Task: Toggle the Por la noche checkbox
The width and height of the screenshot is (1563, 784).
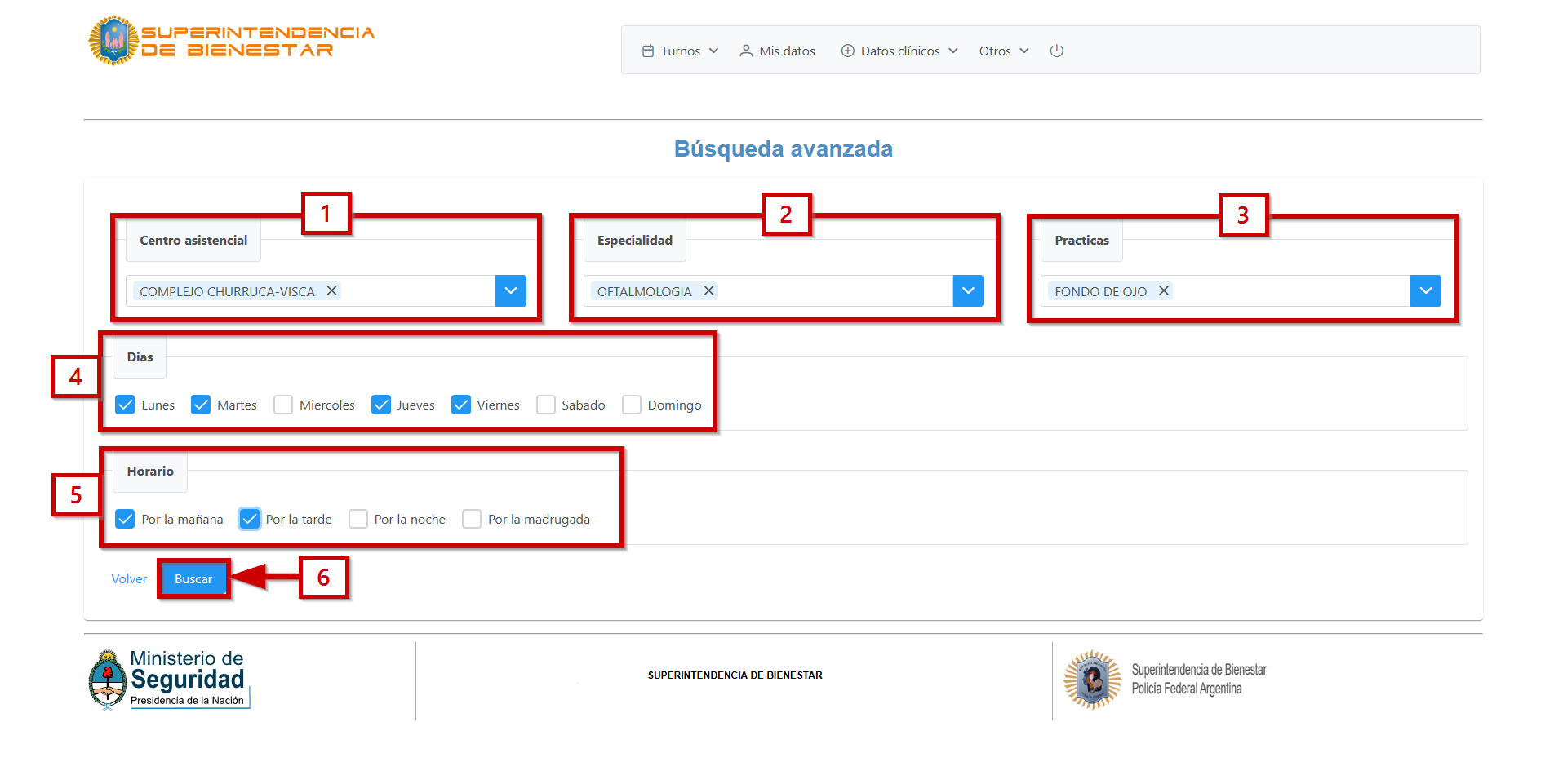Action: (358, 519)
